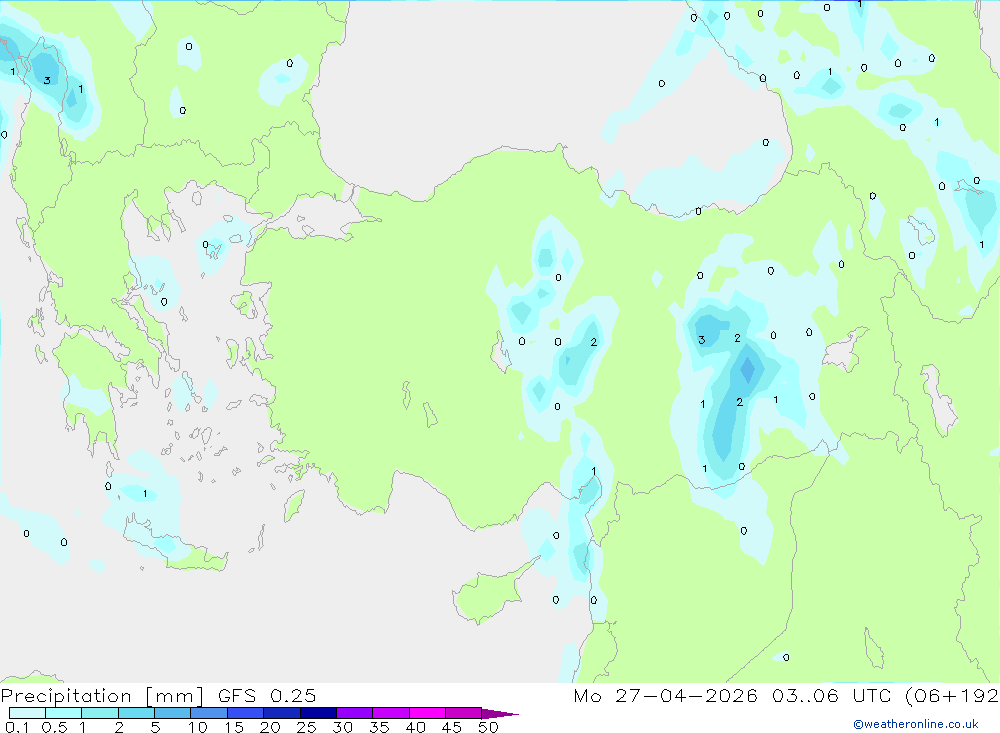1000x733 pixels.
Task: Click legend value "25"
Action: point(306,727)
